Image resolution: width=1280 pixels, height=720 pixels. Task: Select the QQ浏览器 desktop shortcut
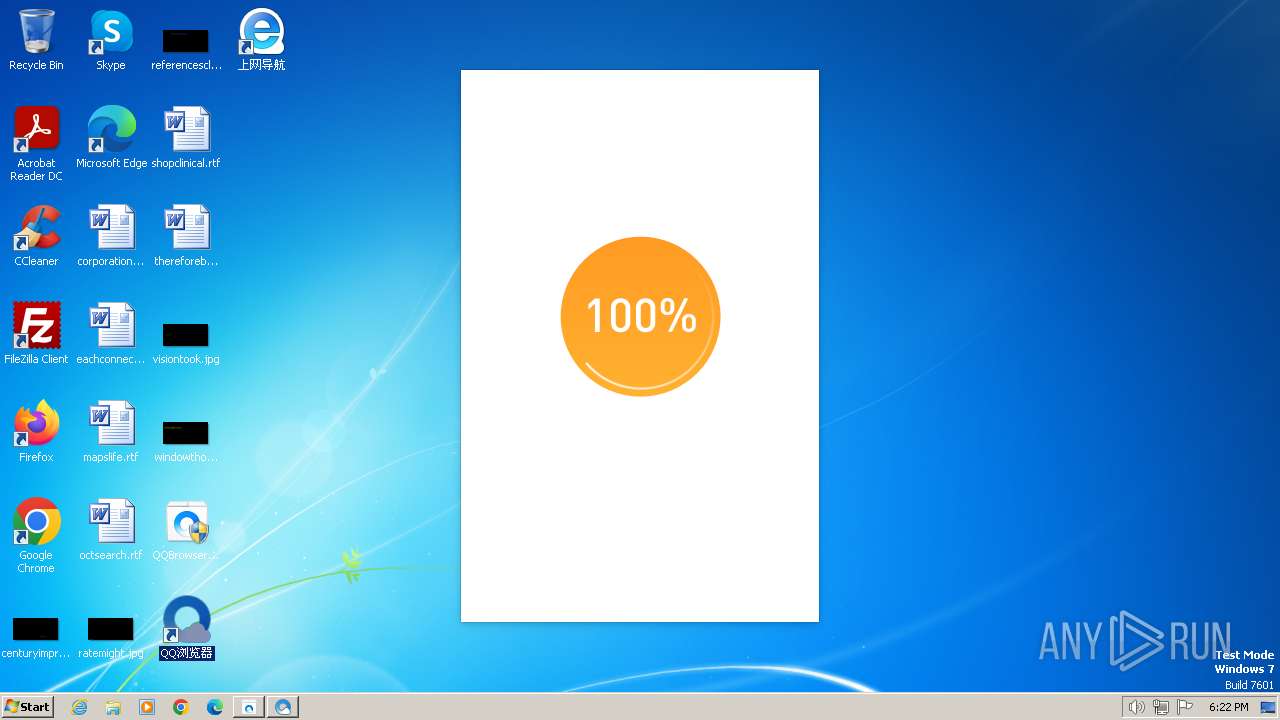[x=187, y=628]
